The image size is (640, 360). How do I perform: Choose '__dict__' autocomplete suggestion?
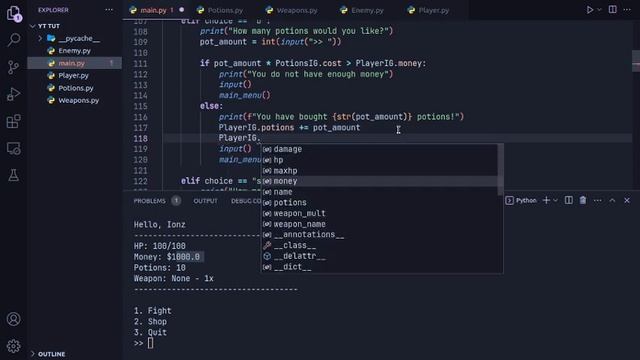pos(379,267)
